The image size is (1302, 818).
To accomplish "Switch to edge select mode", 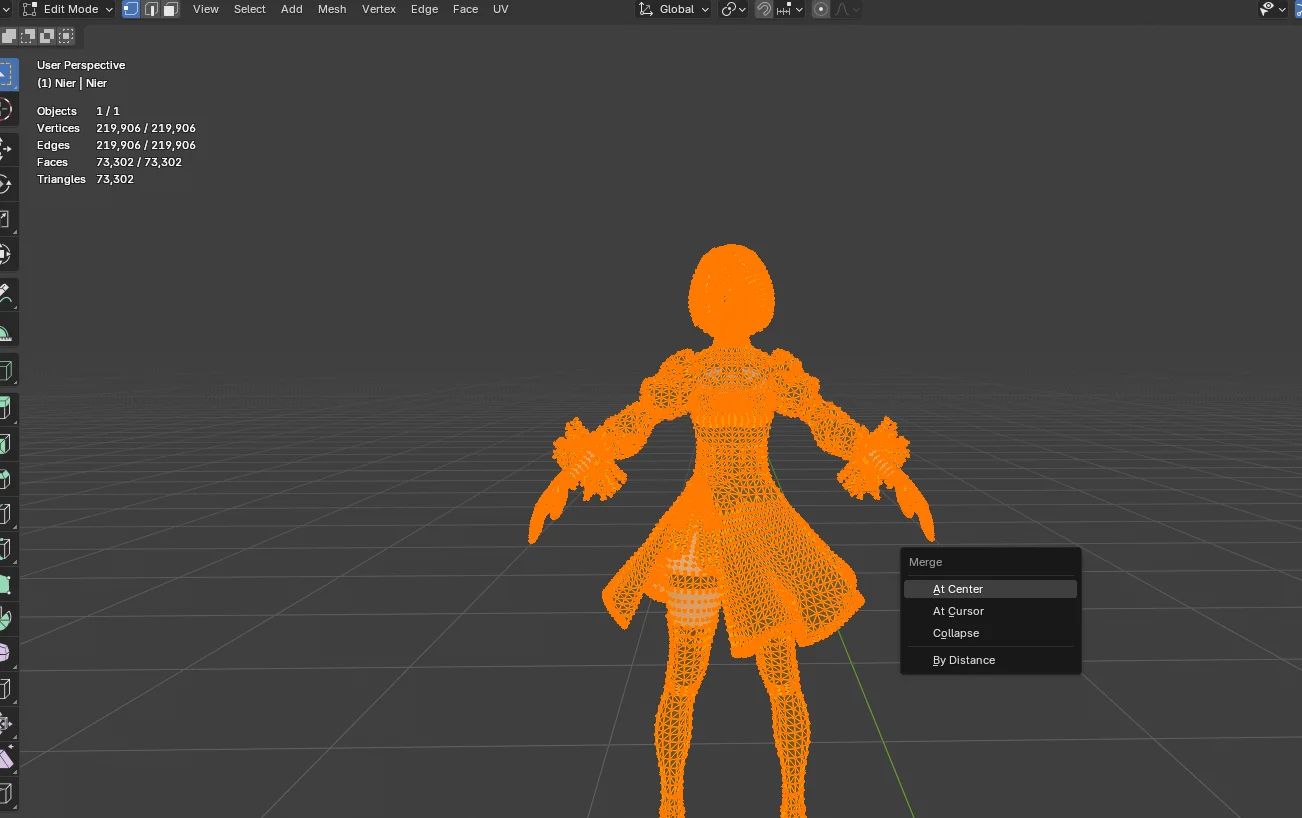I will (151, 9).
